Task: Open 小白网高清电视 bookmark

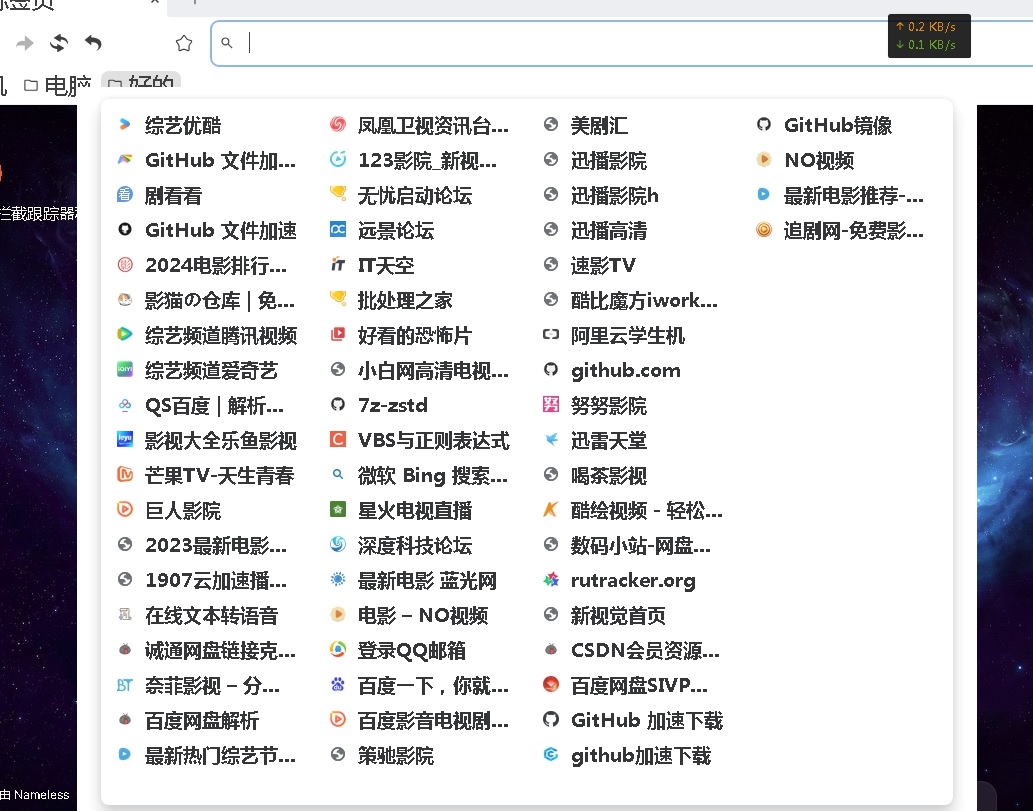Action: (x=420, y=370)
